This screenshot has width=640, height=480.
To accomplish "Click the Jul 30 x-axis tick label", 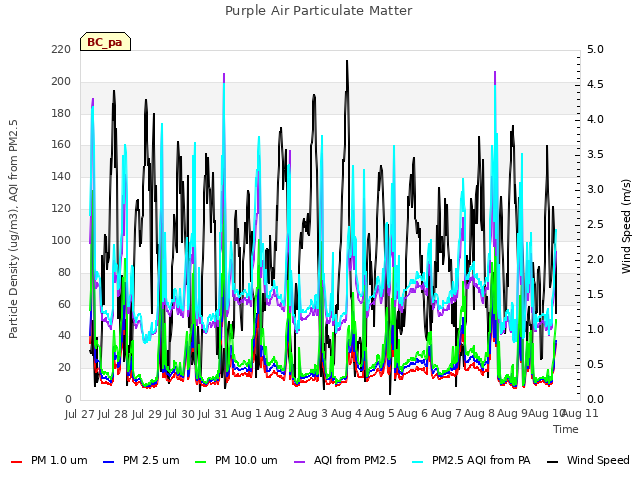I will [180, 414].
